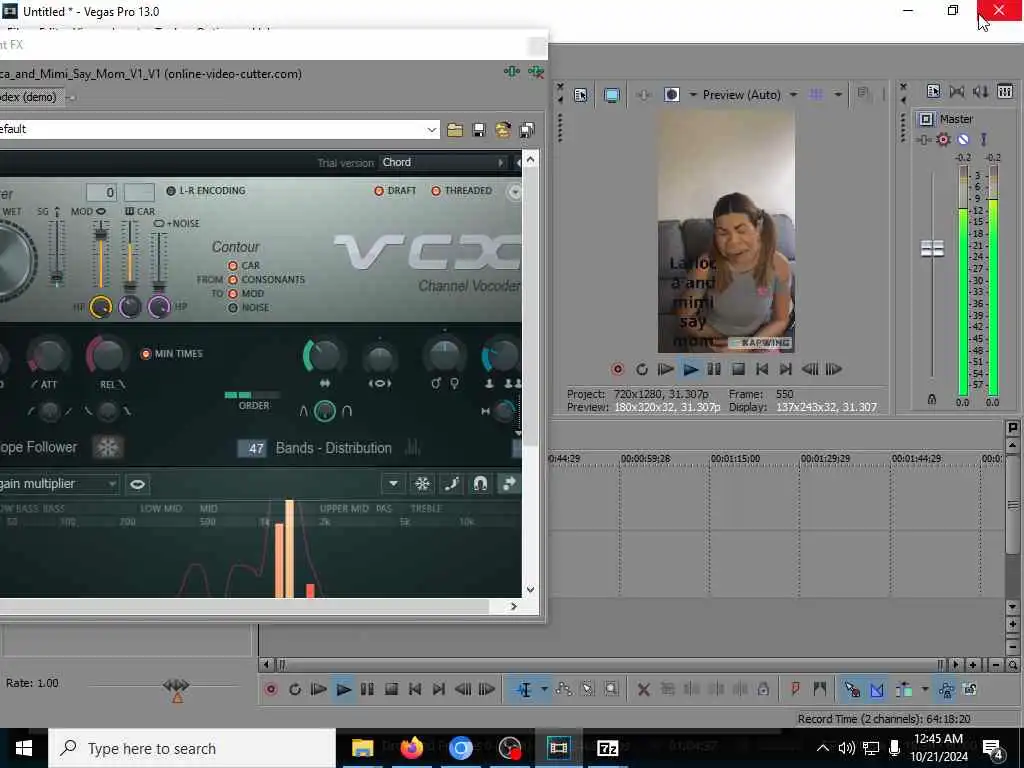Screen dimensions: 1024x768
Task: Click the freeze snowflake next to Envelope Follower
Action: (108, 447)
